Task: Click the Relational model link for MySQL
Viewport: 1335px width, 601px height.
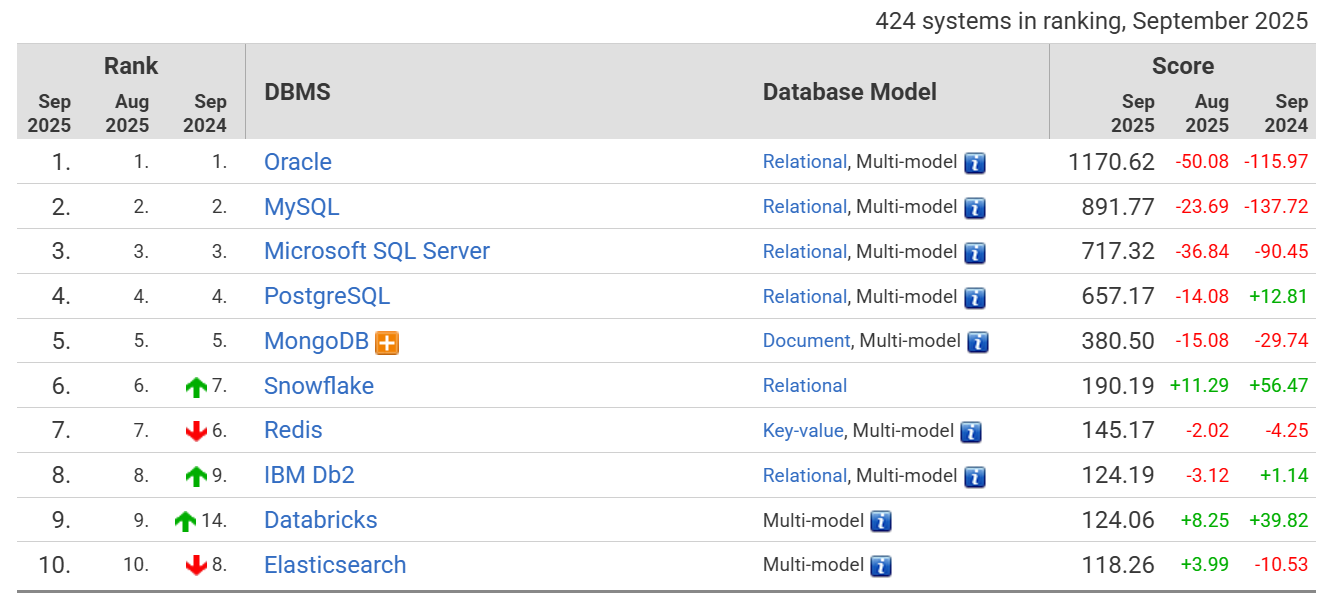Action: (x=805, y=207)
